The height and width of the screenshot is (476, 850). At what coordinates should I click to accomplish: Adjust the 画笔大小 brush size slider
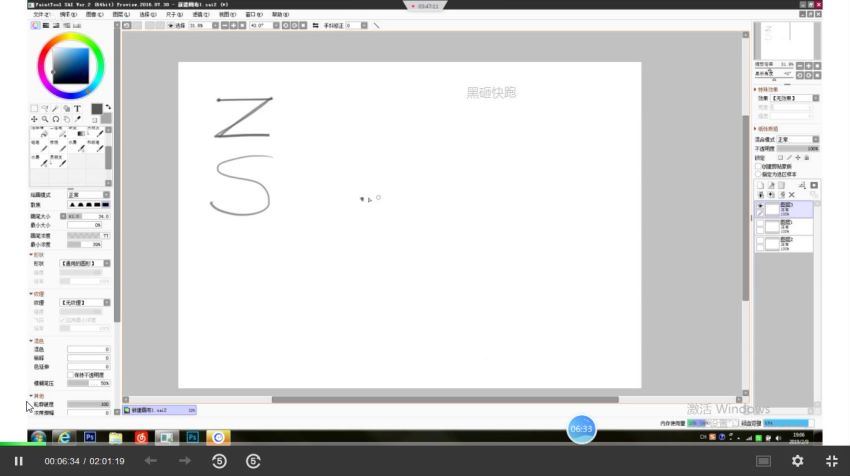(88, 216)
